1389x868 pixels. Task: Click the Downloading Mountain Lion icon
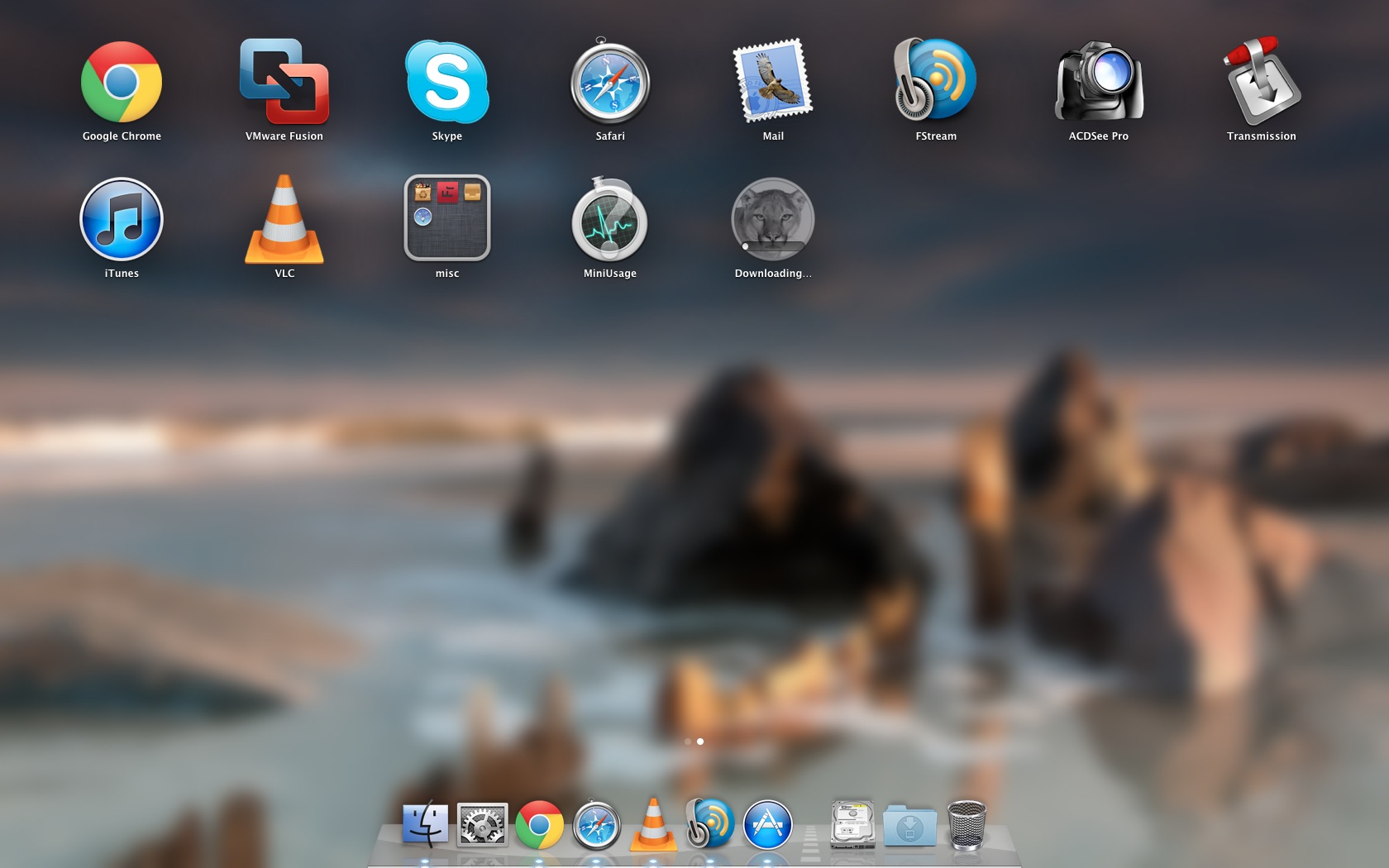(773, 219)
